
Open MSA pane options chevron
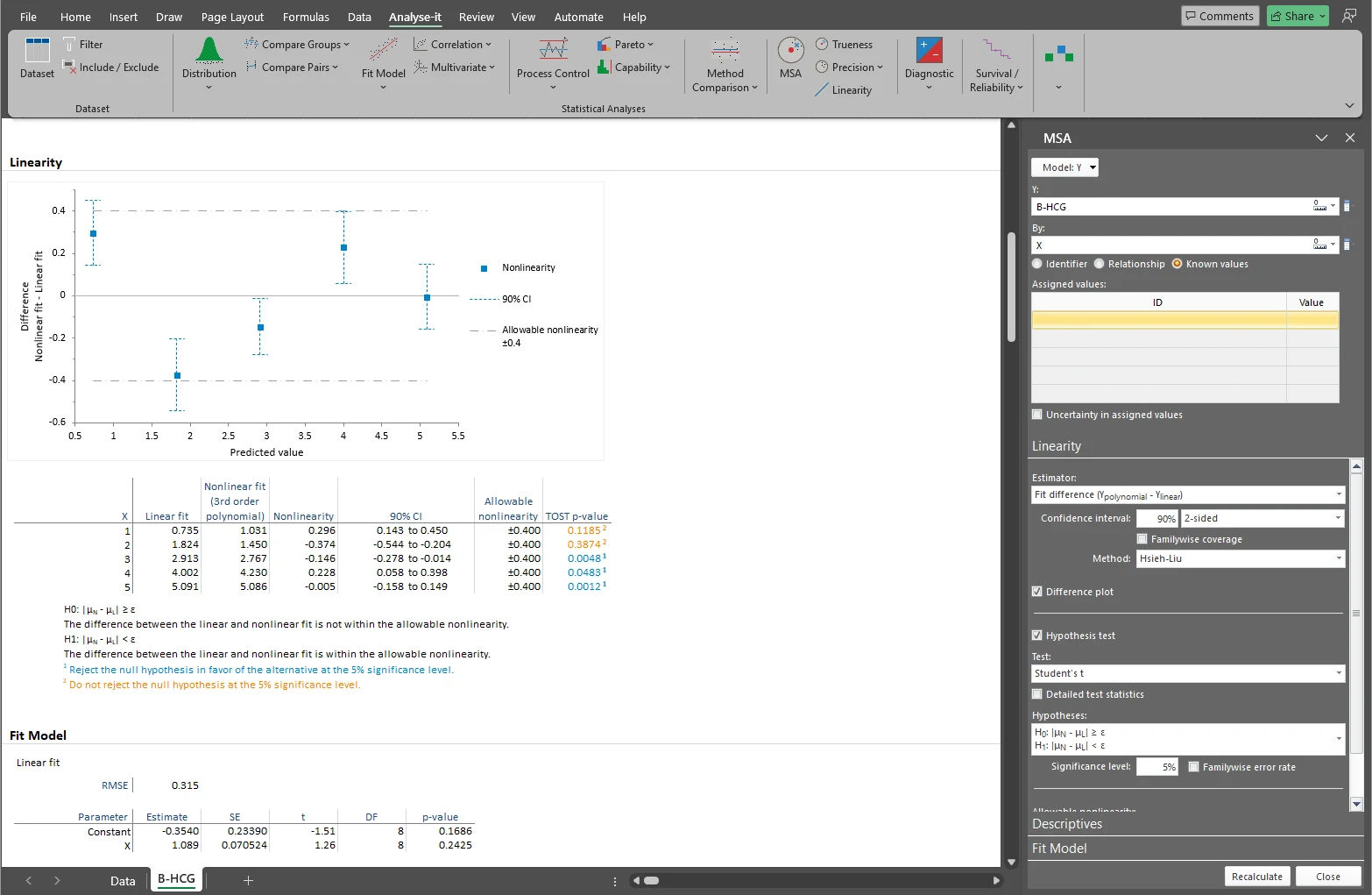pyautogui.click(x=1321, y=138)
